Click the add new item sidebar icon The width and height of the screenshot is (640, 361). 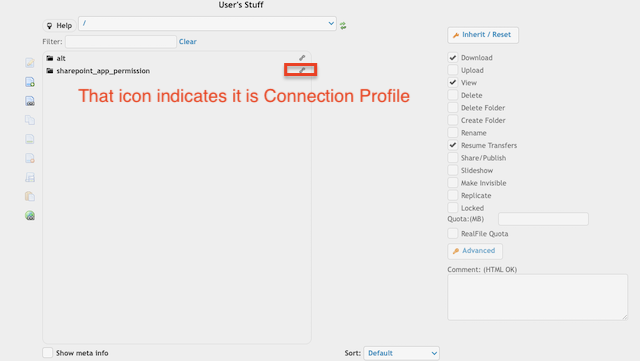30,82
